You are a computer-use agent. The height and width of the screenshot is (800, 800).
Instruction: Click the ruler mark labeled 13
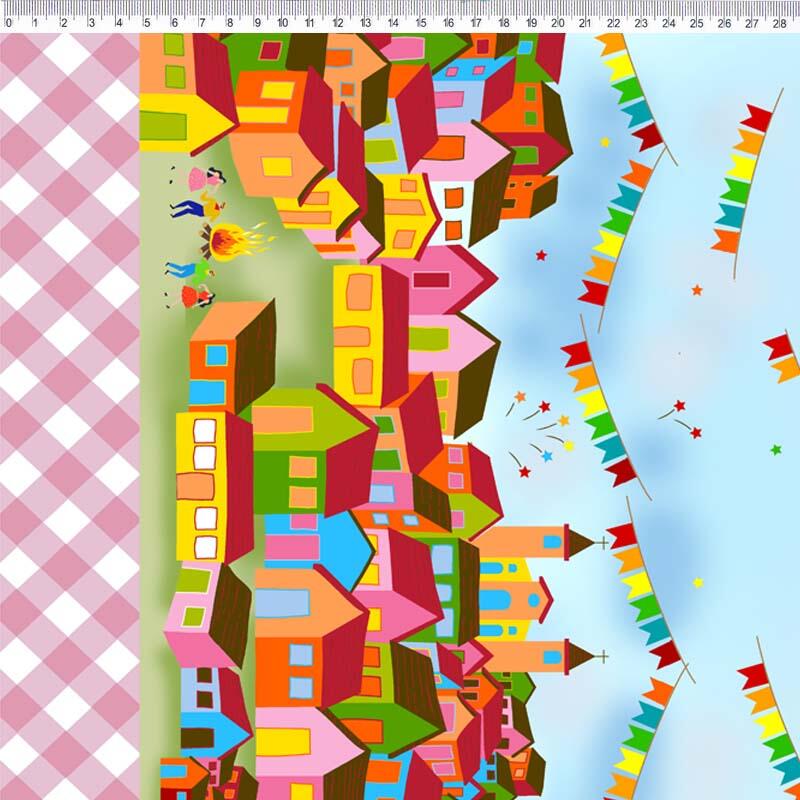[x=365, y=23]
